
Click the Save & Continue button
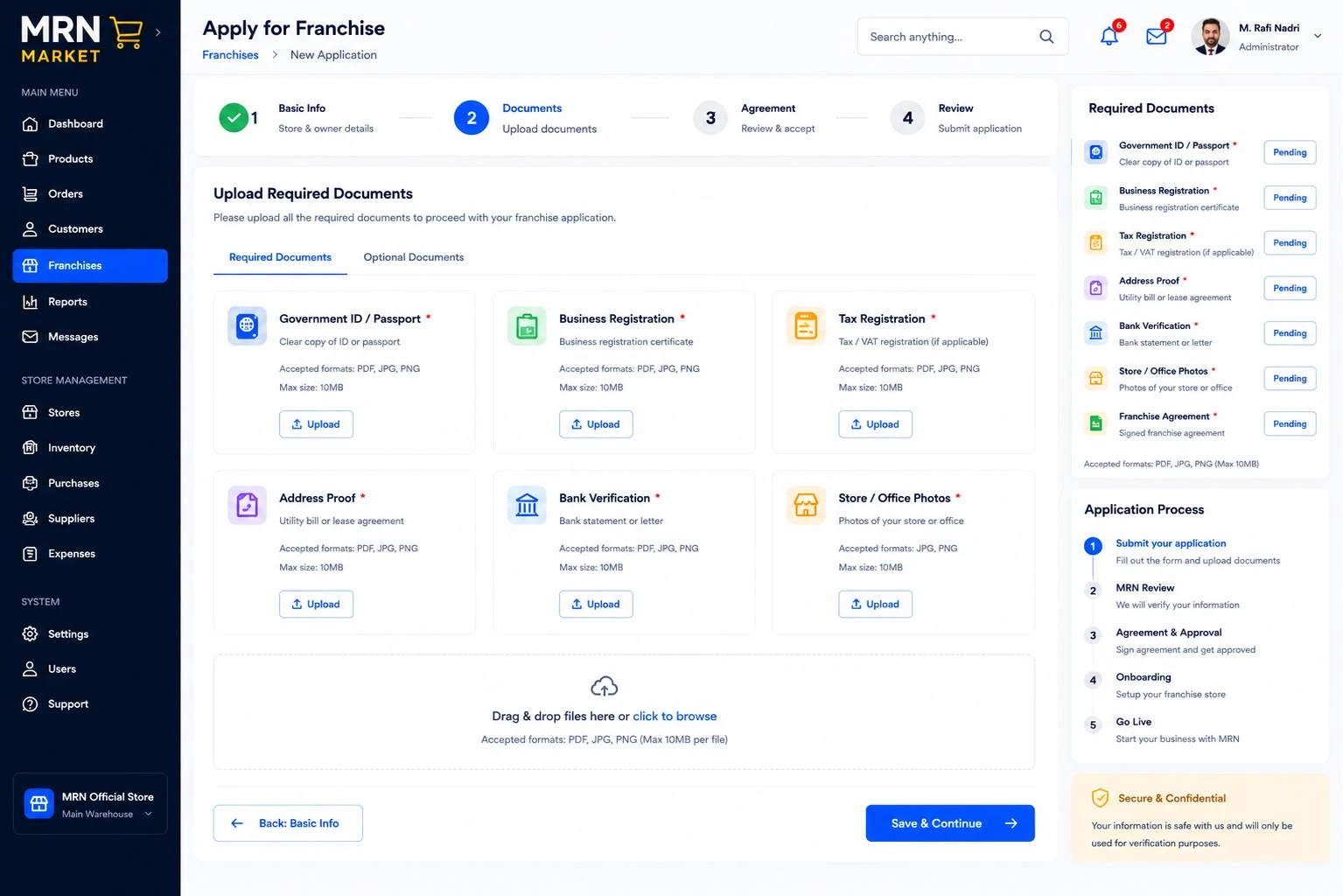point(950,823)
